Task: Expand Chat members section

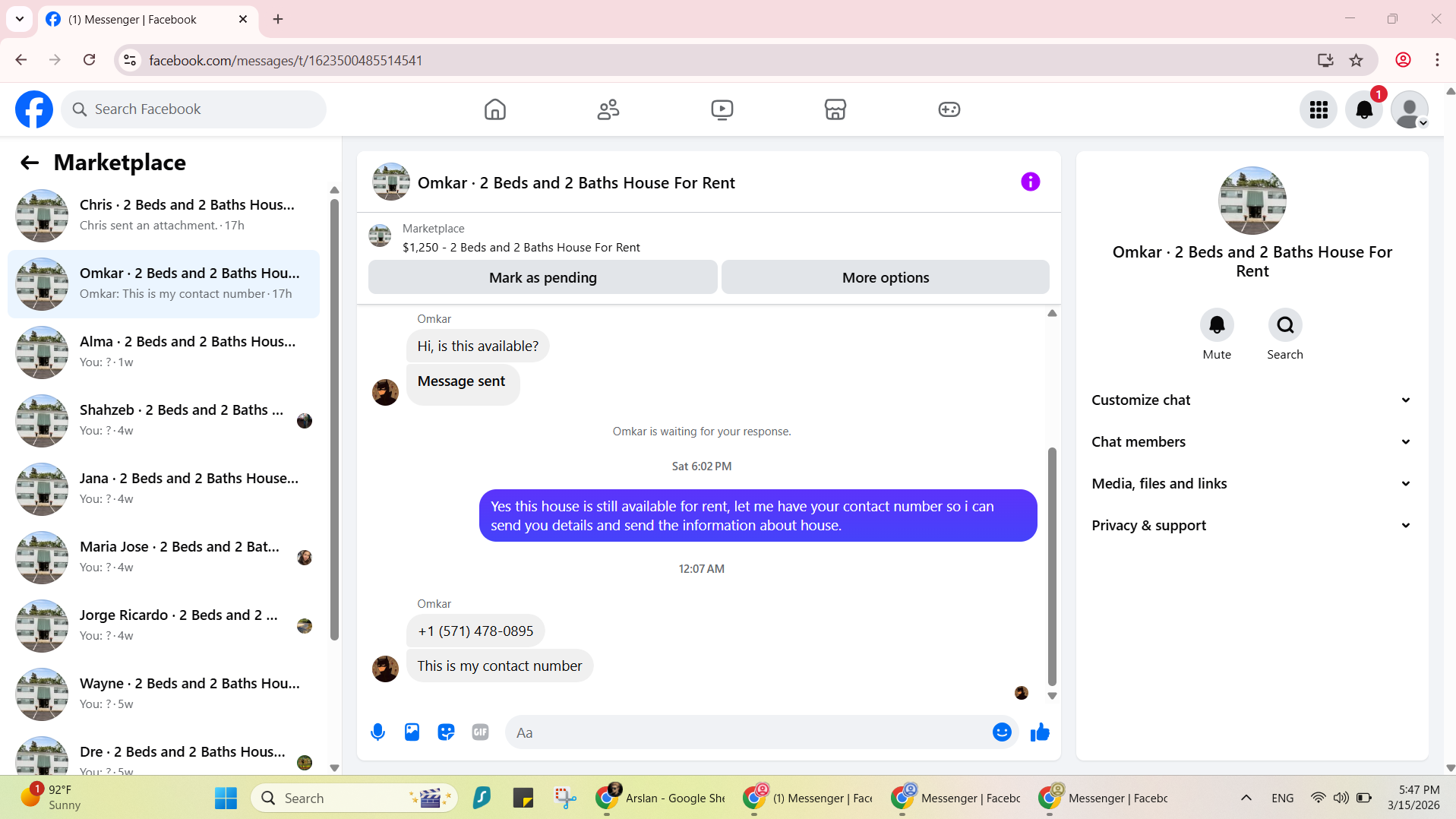Action: (x=1252, y=442)
